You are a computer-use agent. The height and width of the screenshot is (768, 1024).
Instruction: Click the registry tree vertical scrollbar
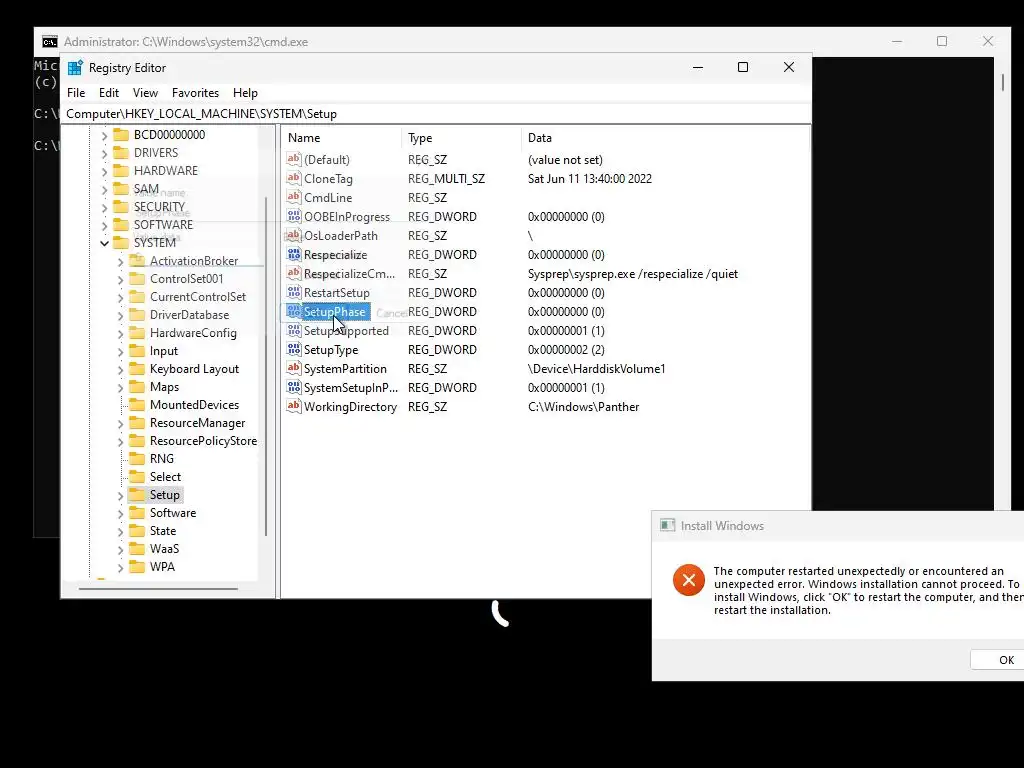tap(266, 366)
